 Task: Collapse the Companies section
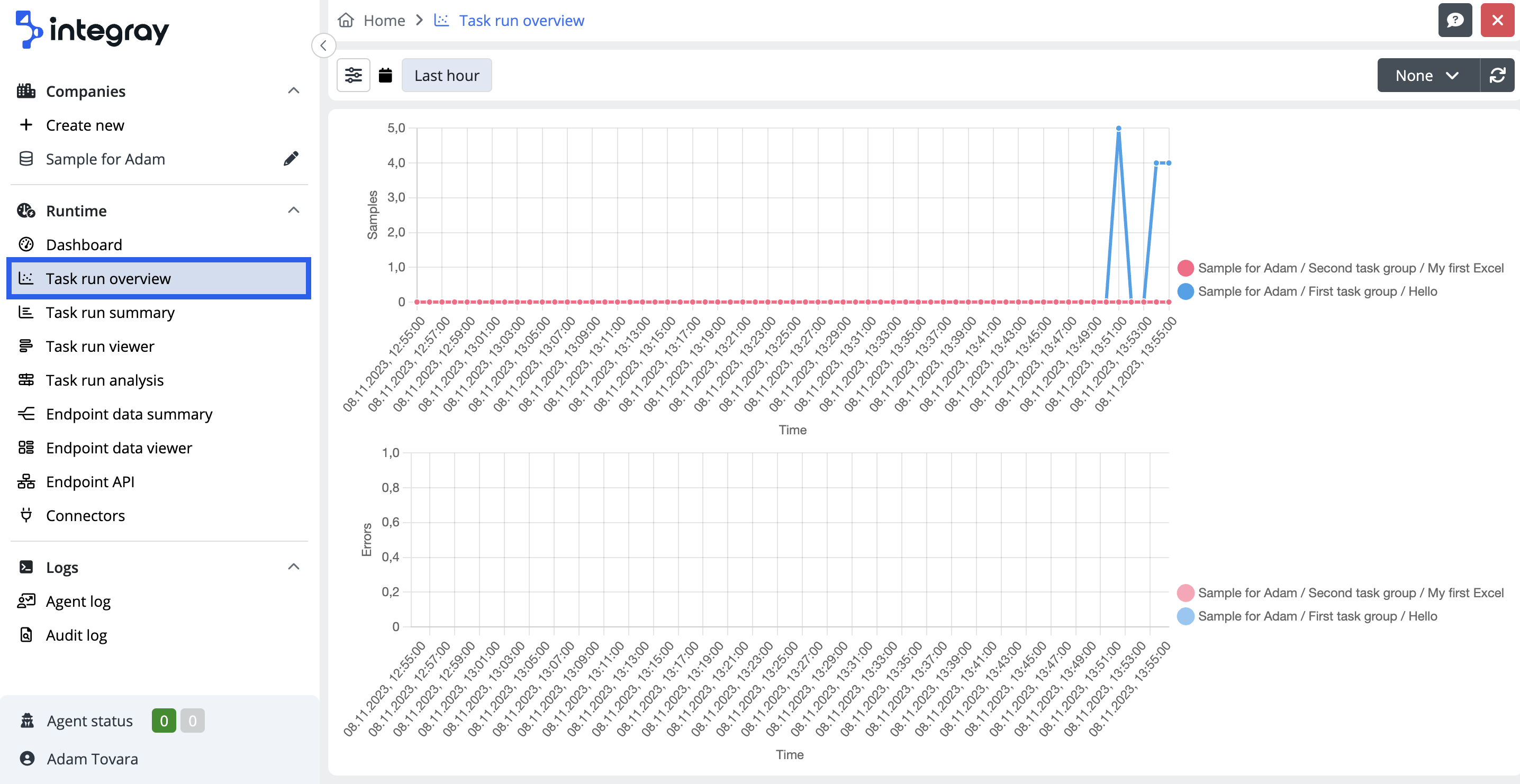pos(293,91)
